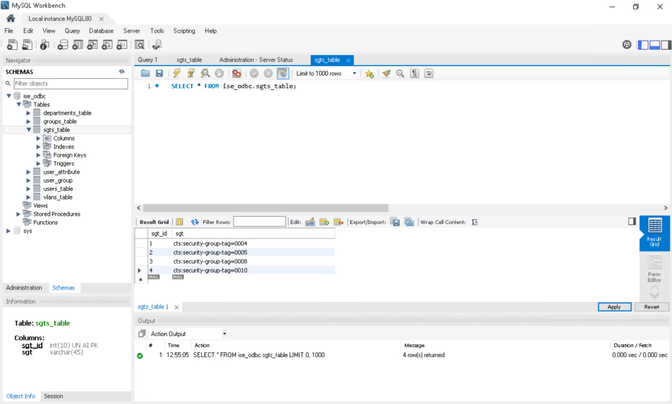Open the object inspector icon in main toolbar
The height and width of the screenshot is (404, 672).
click(x=45, y=44)
